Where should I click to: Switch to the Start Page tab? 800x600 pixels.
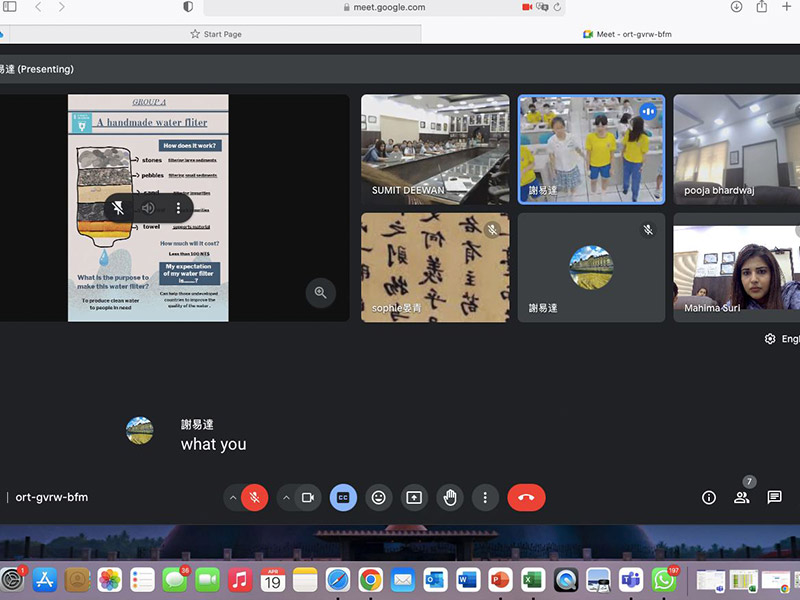(216, 34)
